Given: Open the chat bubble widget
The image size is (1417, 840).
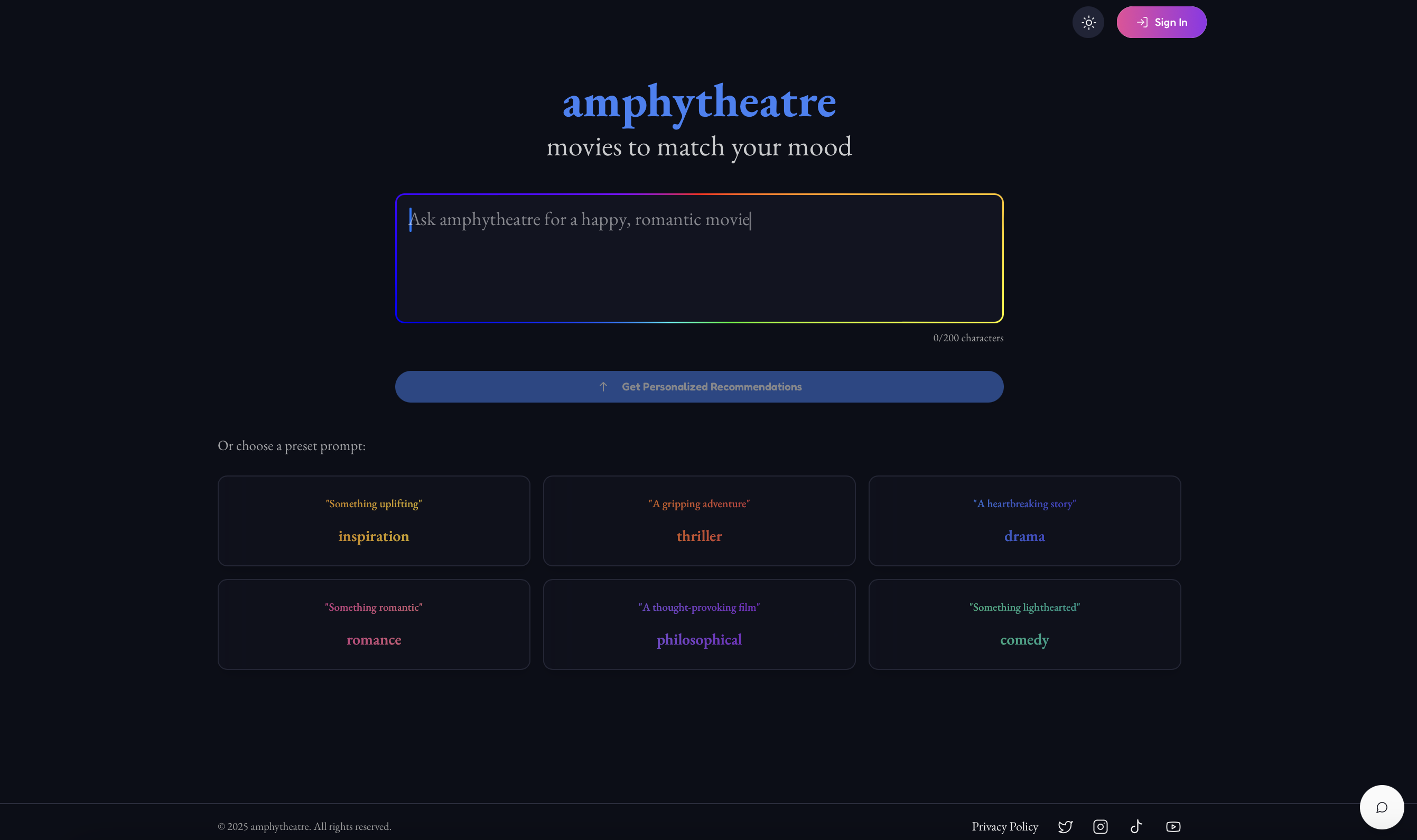Looking at the screenshot, I should (1382, 807).
